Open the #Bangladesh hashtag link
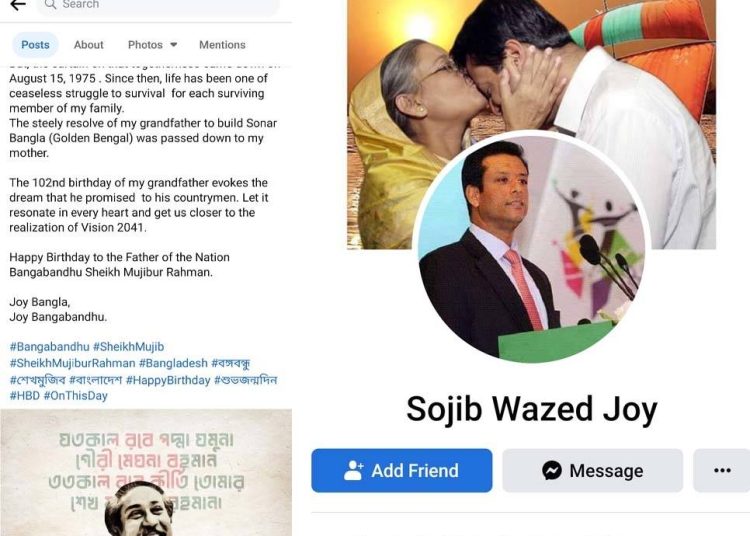This screenshot has height=536, width=750. pos(173,363)
